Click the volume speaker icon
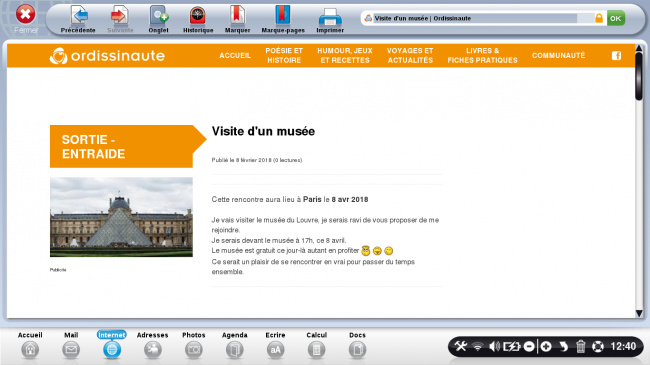The width and height of the screenshot is (650, 365). [494, 346]
